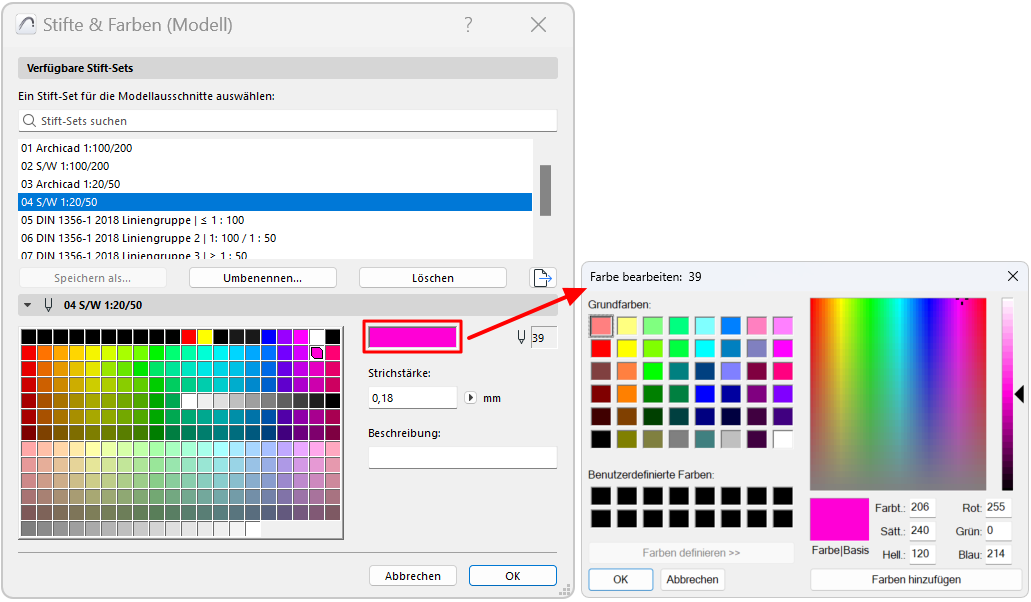Click the pen icon beside index 39
Image resolution: width=1031 pixels, height=602 pixels.
[519, 338]
